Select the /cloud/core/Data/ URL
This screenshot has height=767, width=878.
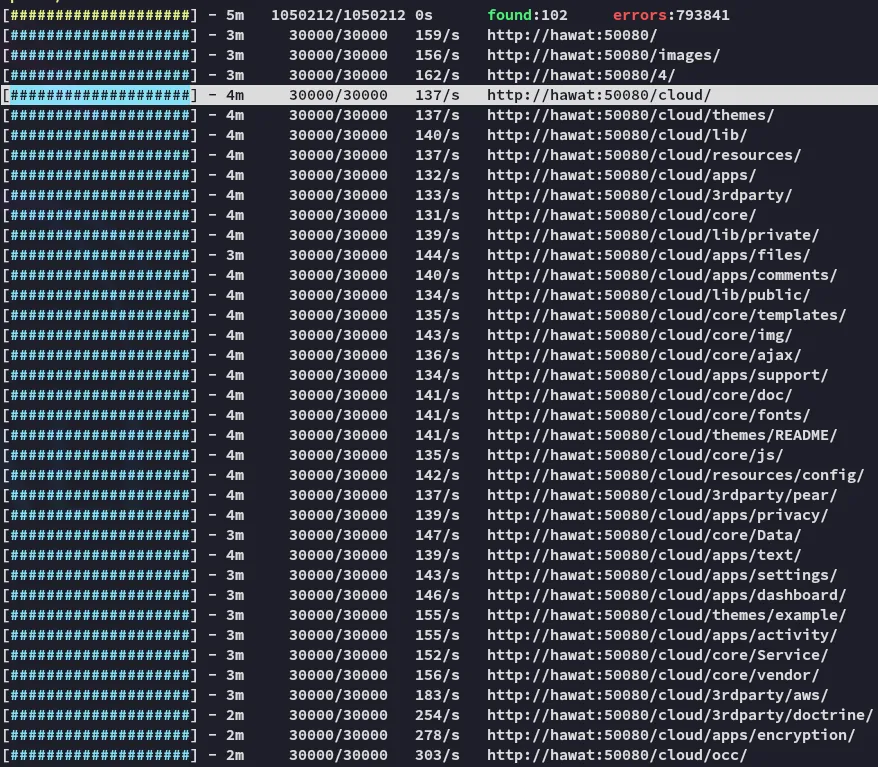coord(644,535)
